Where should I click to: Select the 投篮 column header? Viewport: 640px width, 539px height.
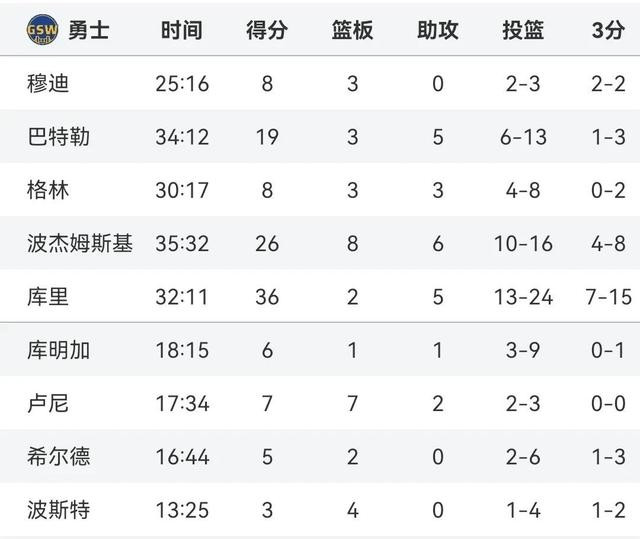point(523,30)
